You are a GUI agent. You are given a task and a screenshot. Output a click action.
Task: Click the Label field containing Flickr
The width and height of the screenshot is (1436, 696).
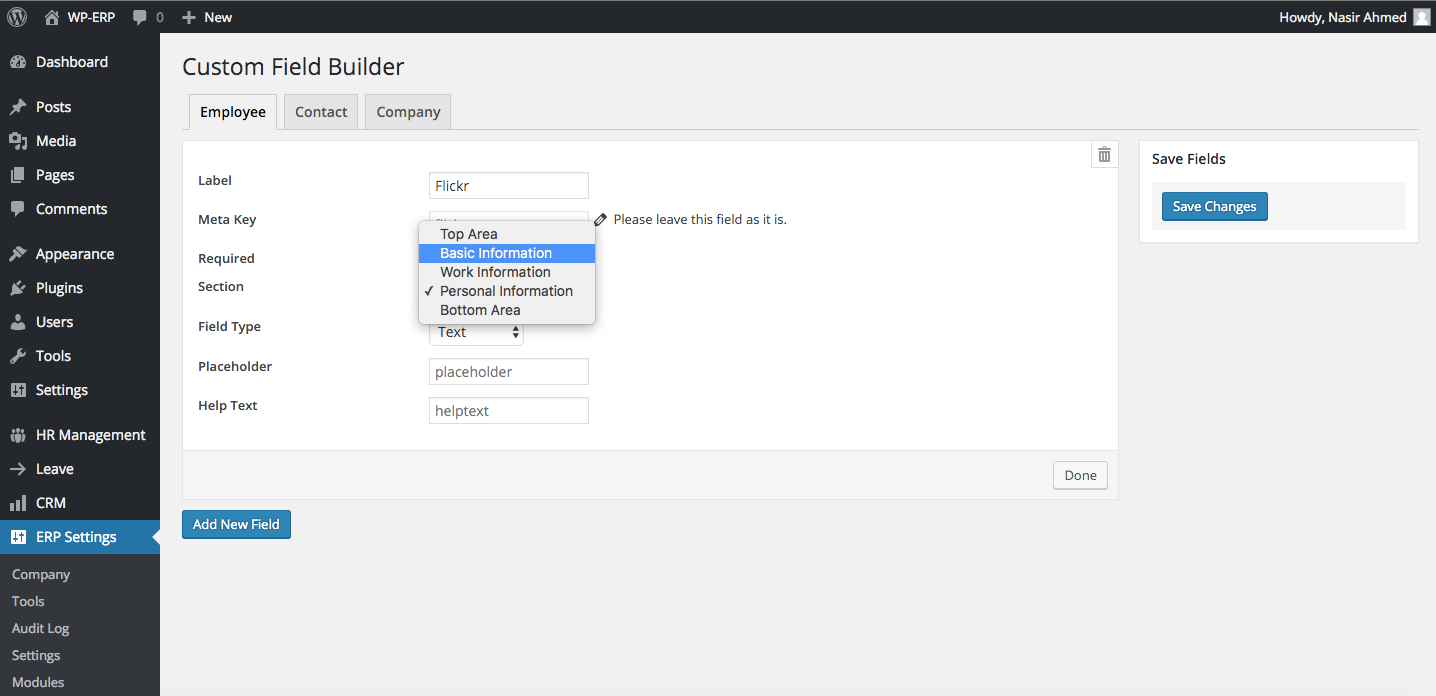(x=508, y=185)
